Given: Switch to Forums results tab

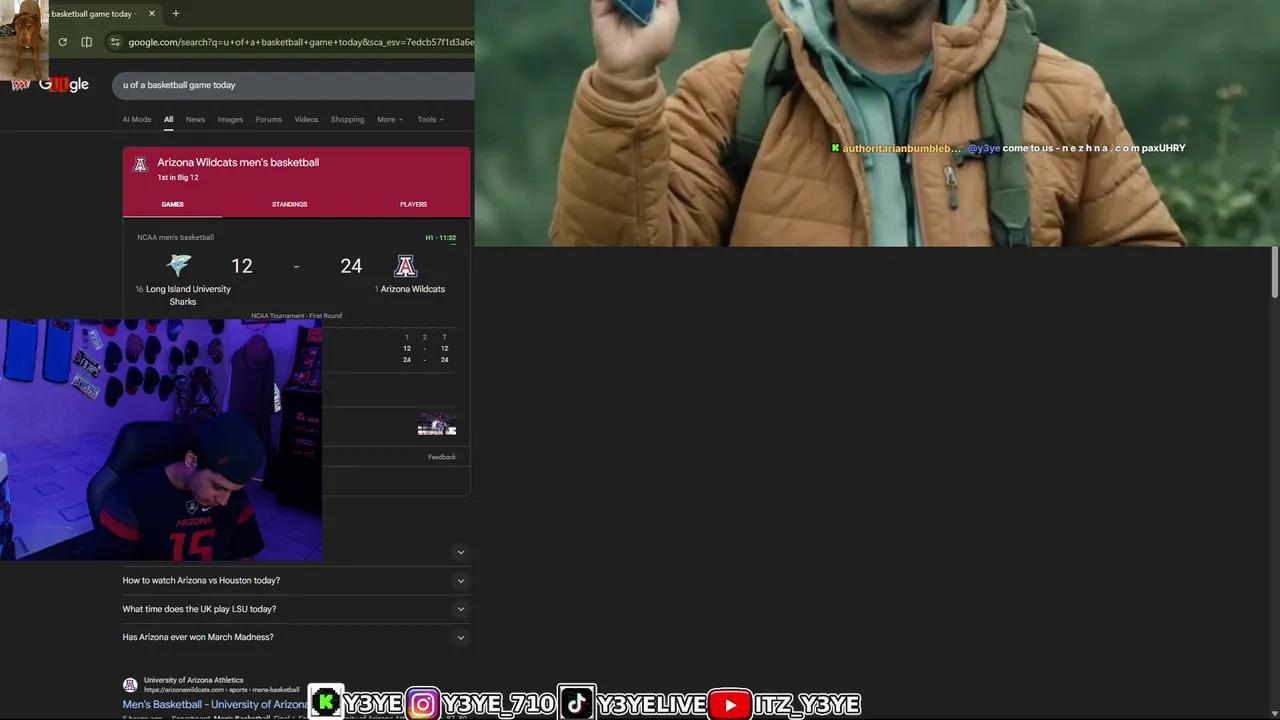Looking at the screenshot, I should point(268,119).
